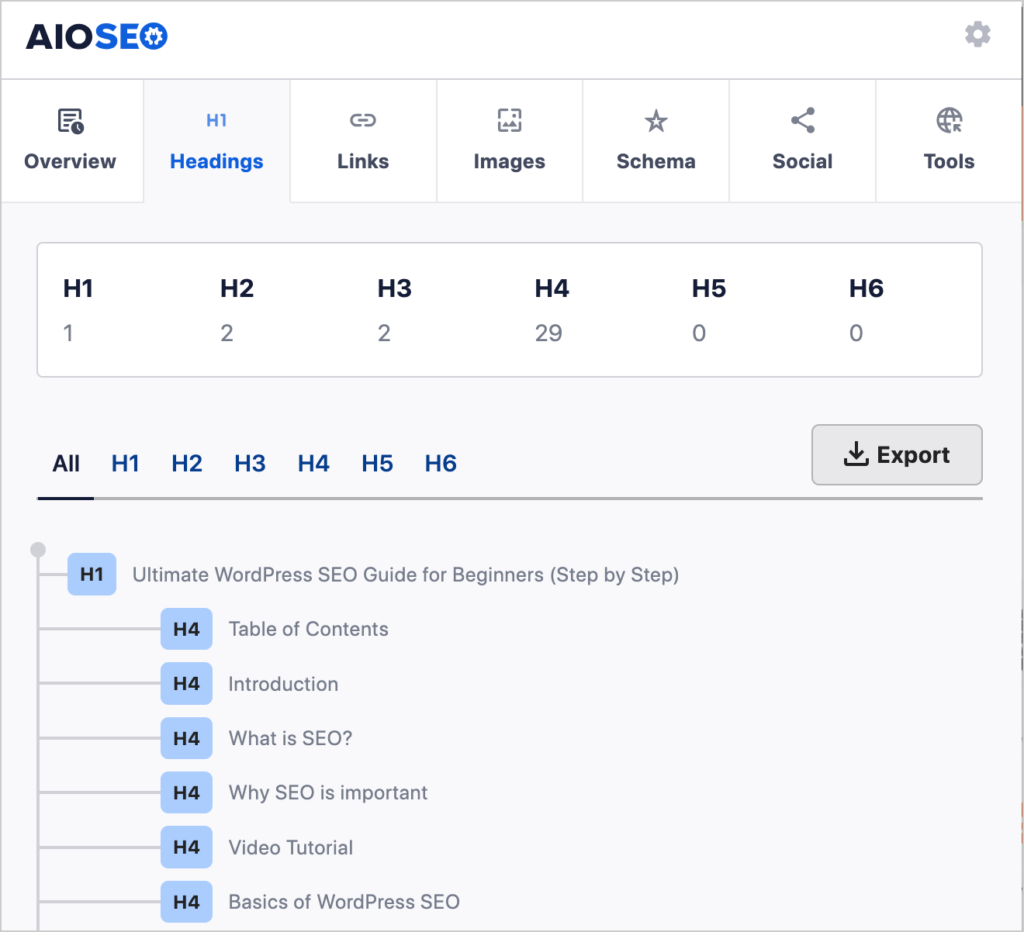This screenshot has height=932, width=1024.
Task: Click the H6 count label in summary
Action: point(866,288)
